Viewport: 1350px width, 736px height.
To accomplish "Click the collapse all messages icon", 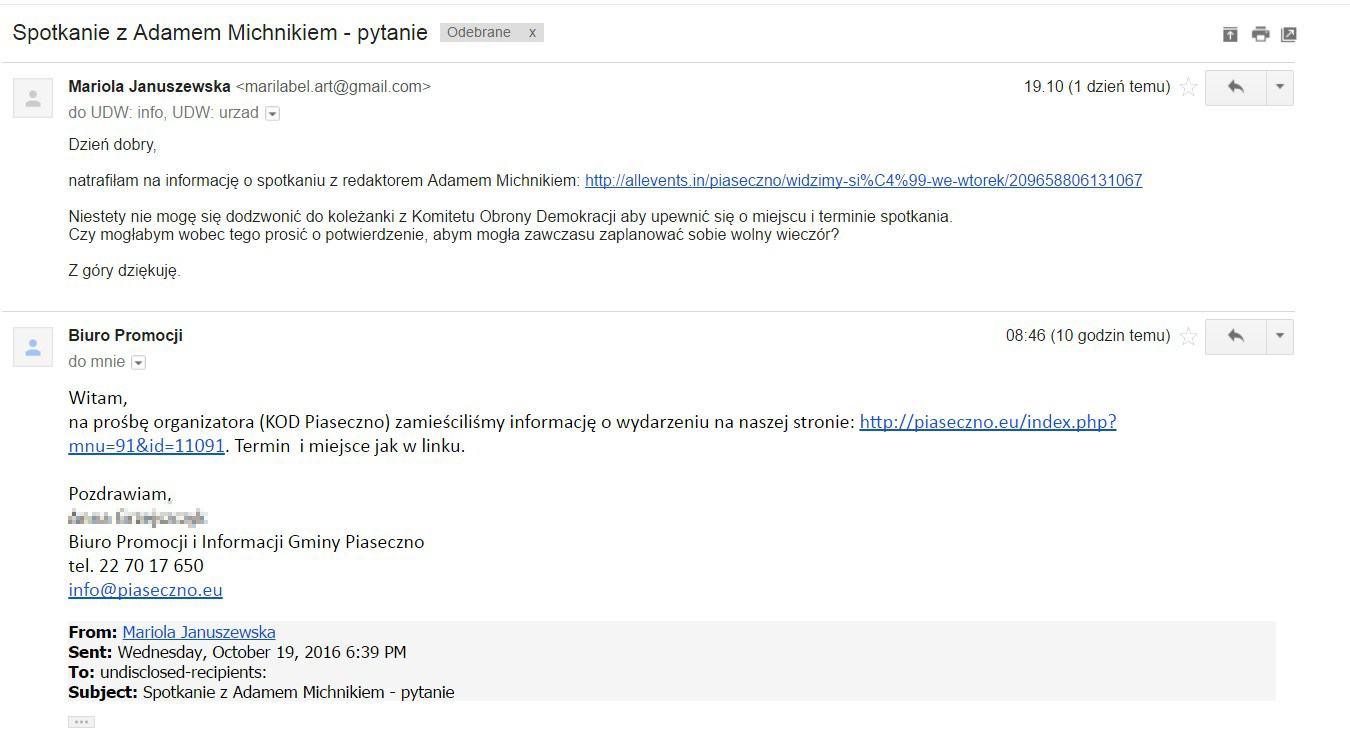I will (x=1230, y=34).
